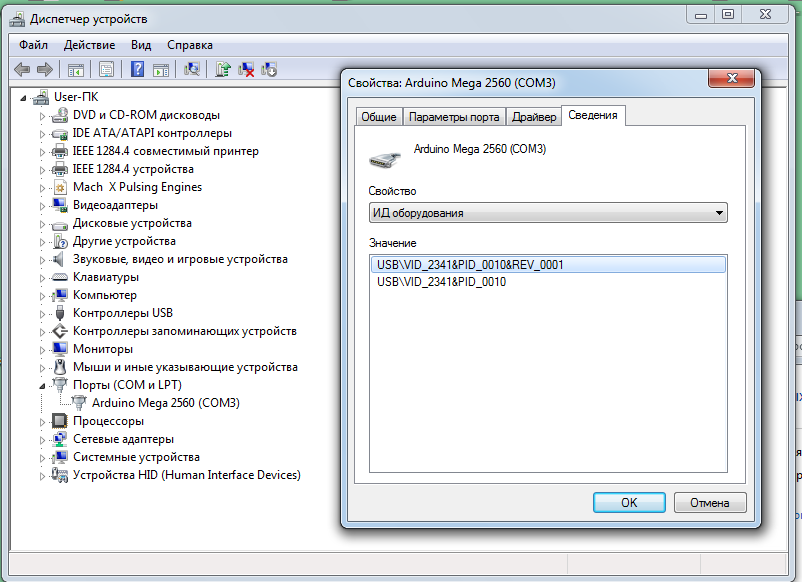Open the Вид menu
Image resolution: width=802 pixels, height=582 pixels.
coord(141,45)
